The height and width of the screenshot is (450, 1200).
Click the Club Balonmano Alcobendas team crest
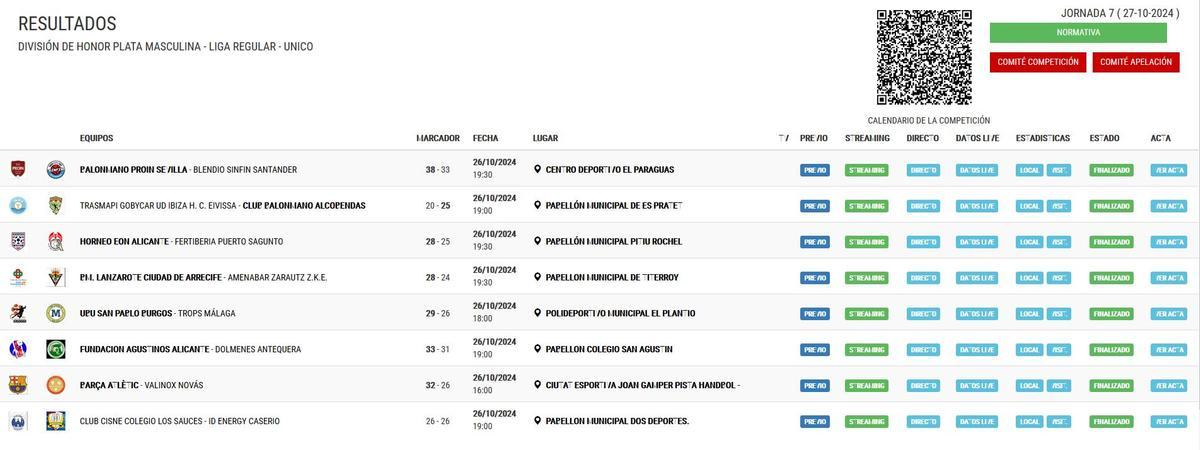56,205
